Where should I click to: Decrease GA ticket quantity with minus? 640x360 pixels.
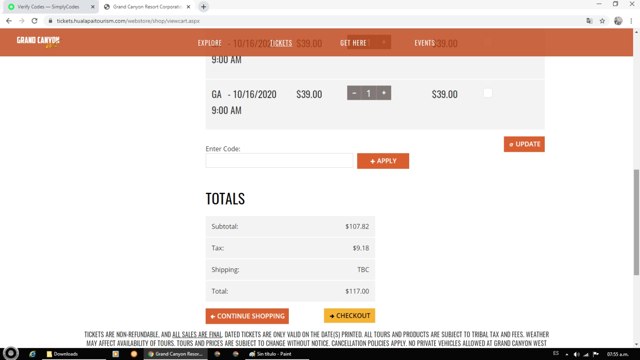[354, 93]
